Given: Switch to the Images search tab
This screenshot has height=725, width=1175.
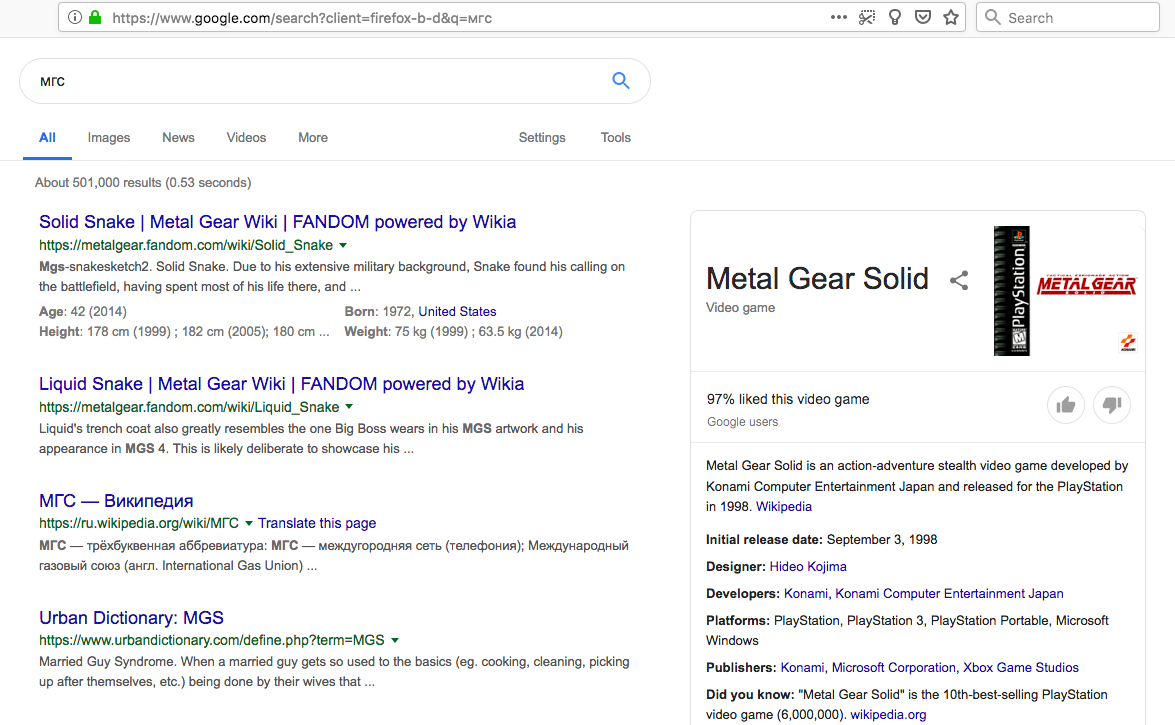Looking at the screenshot, I should pos(109,137).
